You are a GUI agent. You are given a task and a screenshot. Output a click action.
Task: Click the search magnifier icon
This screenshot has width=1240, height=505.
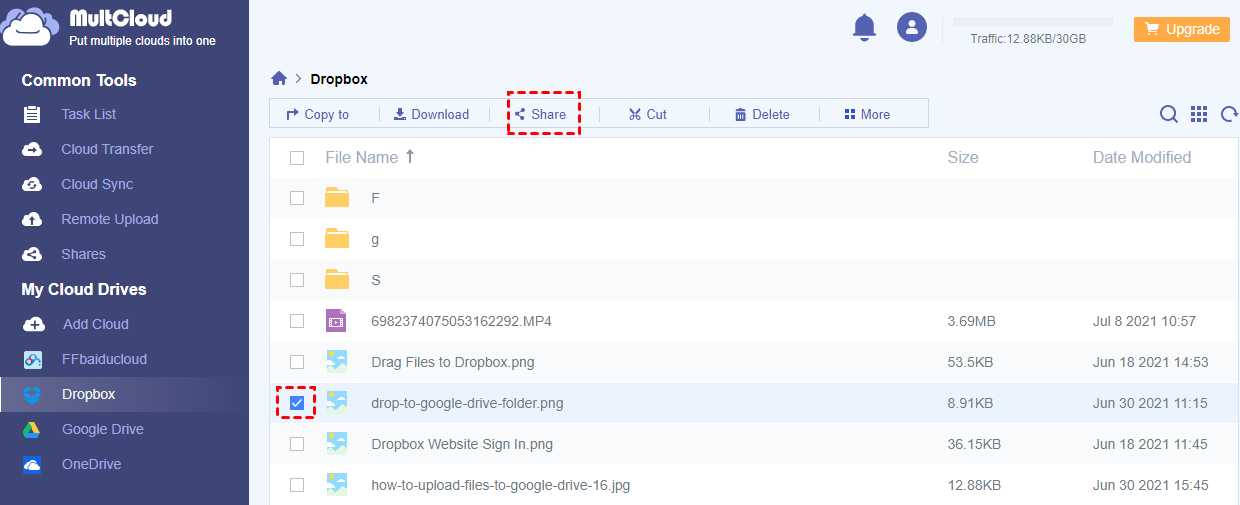[1168, 114]
